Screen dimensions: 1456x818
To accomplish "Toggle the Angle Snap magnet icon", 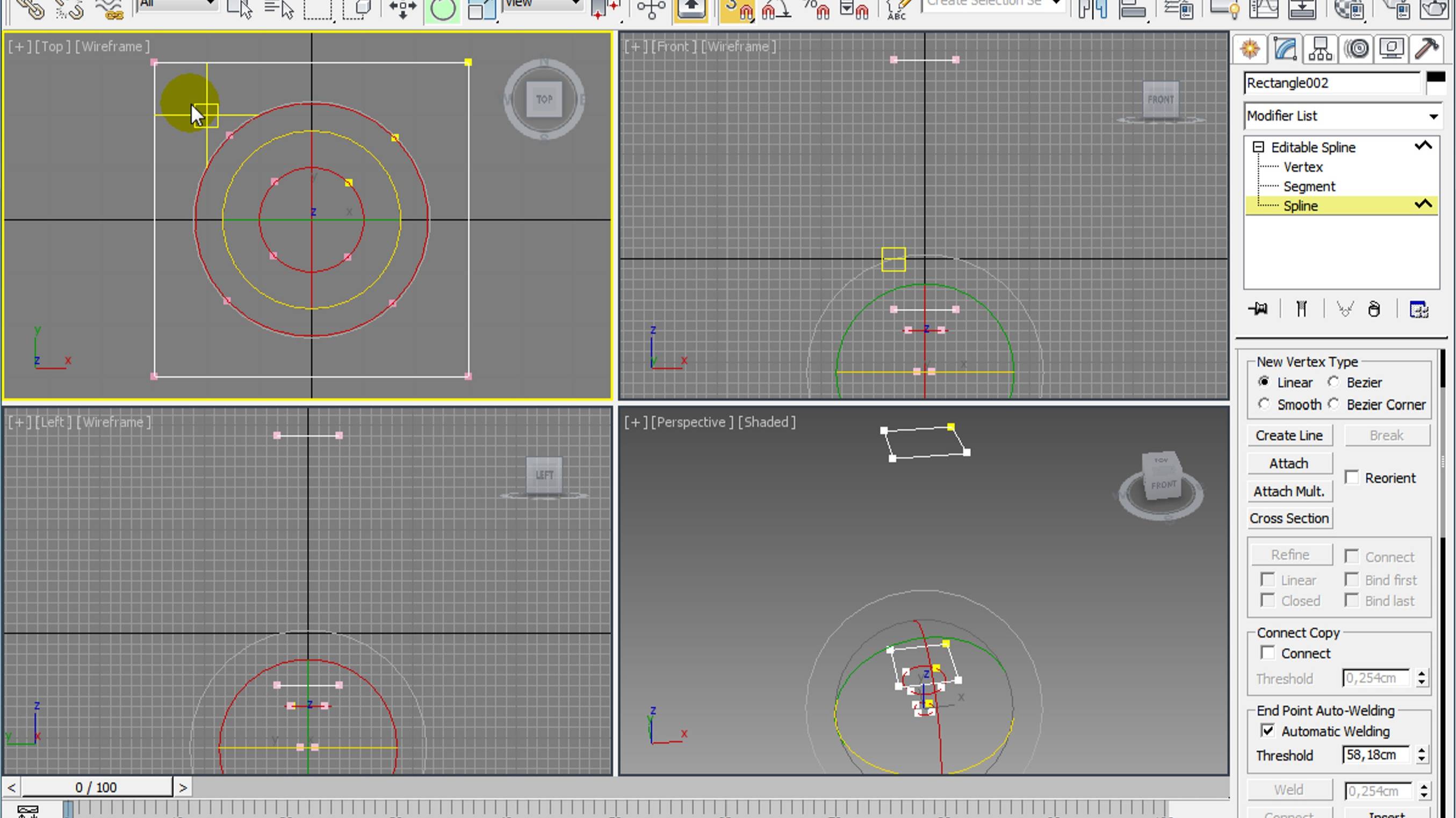I will (775, 9).
